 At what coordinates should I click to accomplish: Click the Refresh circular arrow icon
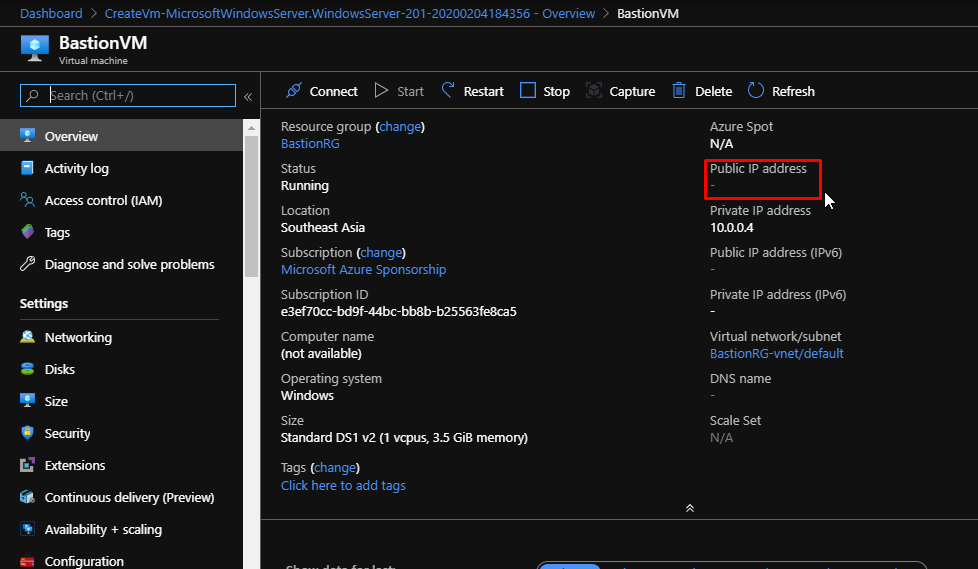tap(755, 90)
